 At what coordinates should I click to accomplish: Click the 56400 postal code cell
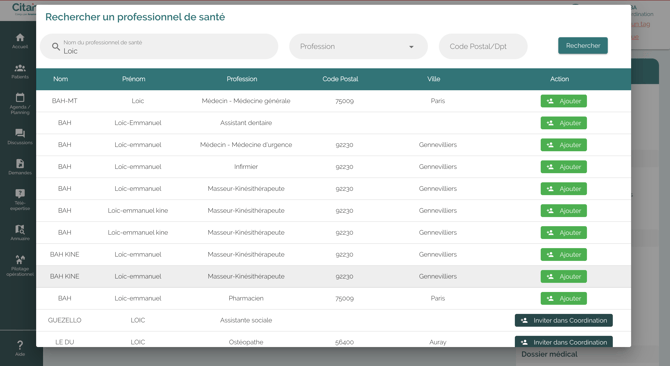344,342
